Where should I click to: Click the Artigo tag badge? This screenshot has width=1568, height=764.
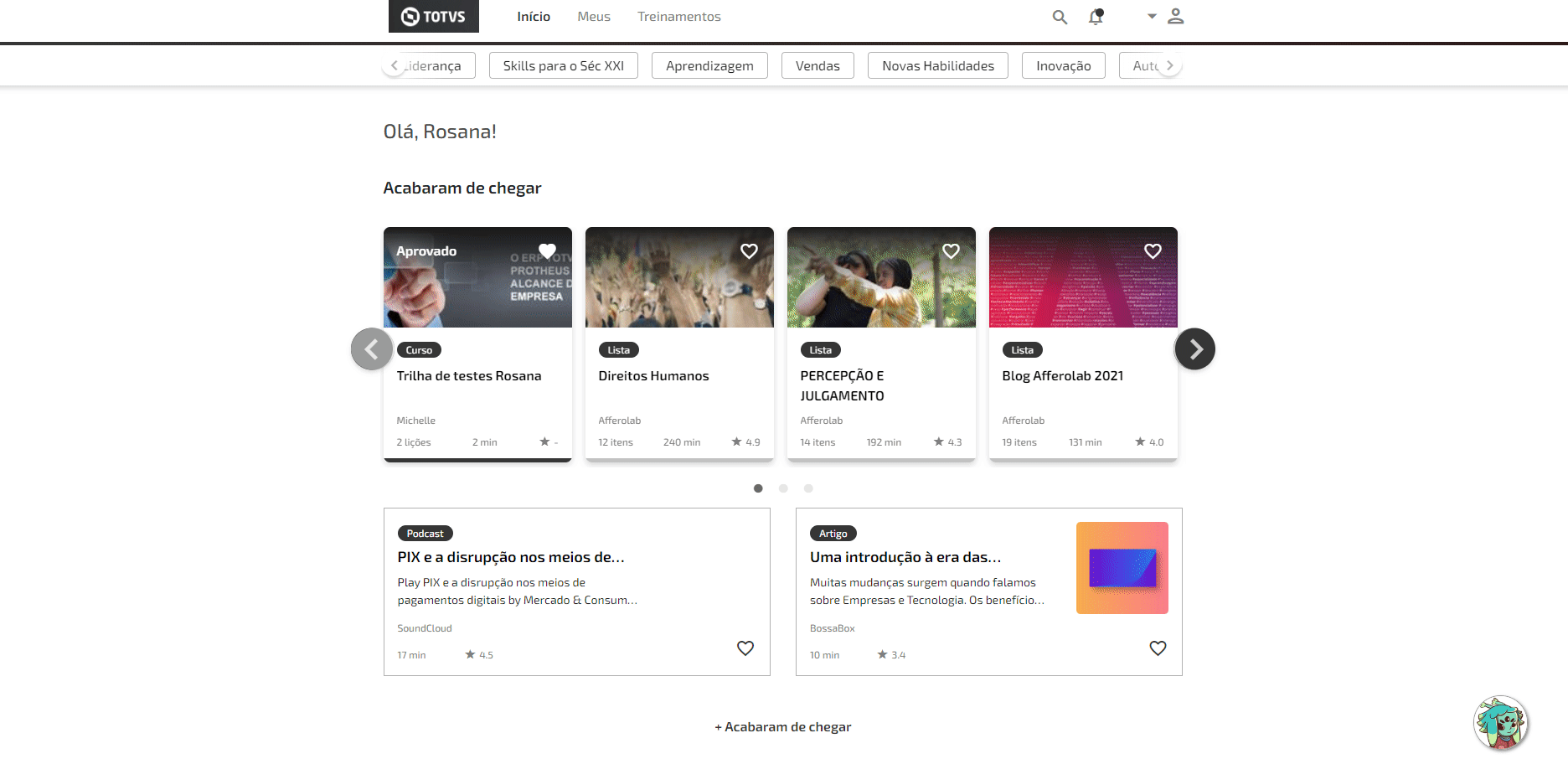coord(833,534)
